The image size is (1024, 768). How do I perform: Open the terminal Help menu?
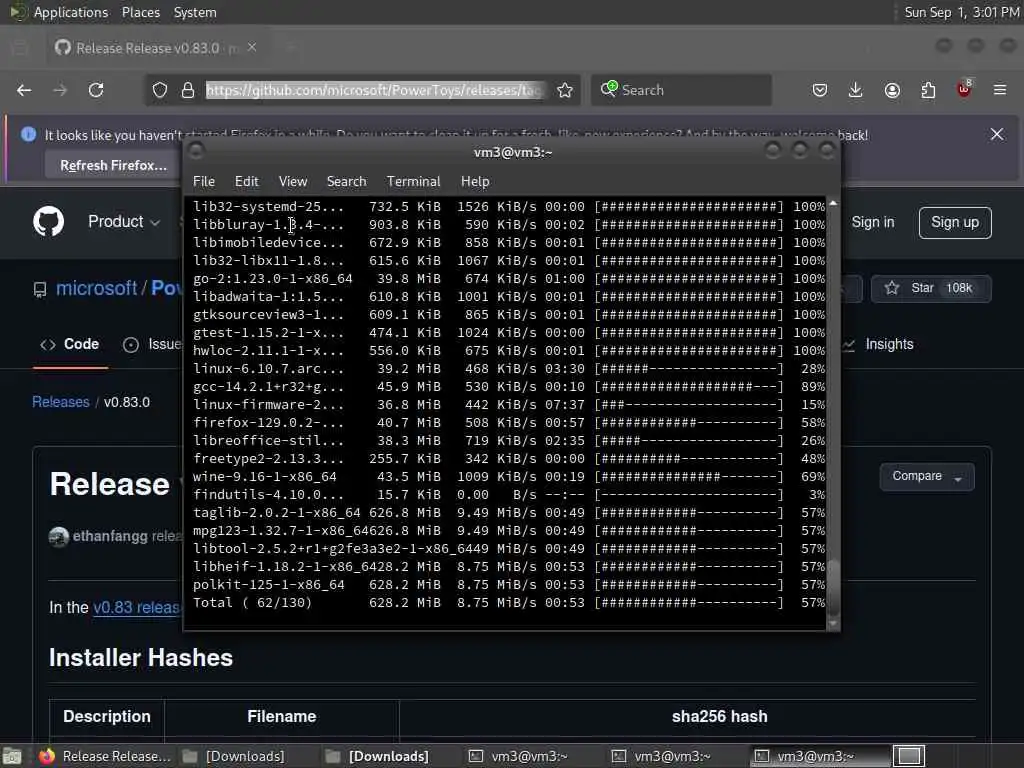(x=475, y=182)
